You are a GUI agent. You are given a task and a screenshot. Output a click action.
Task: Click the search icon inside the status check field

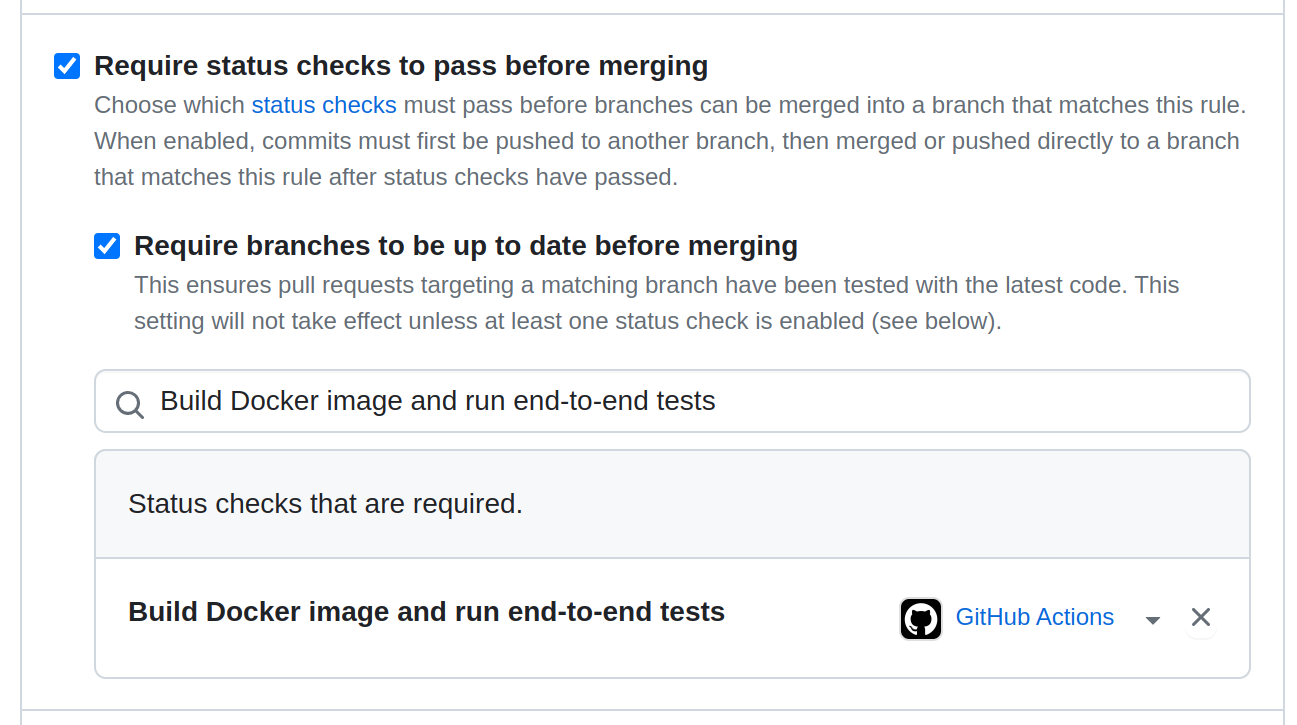click(129, 403)
